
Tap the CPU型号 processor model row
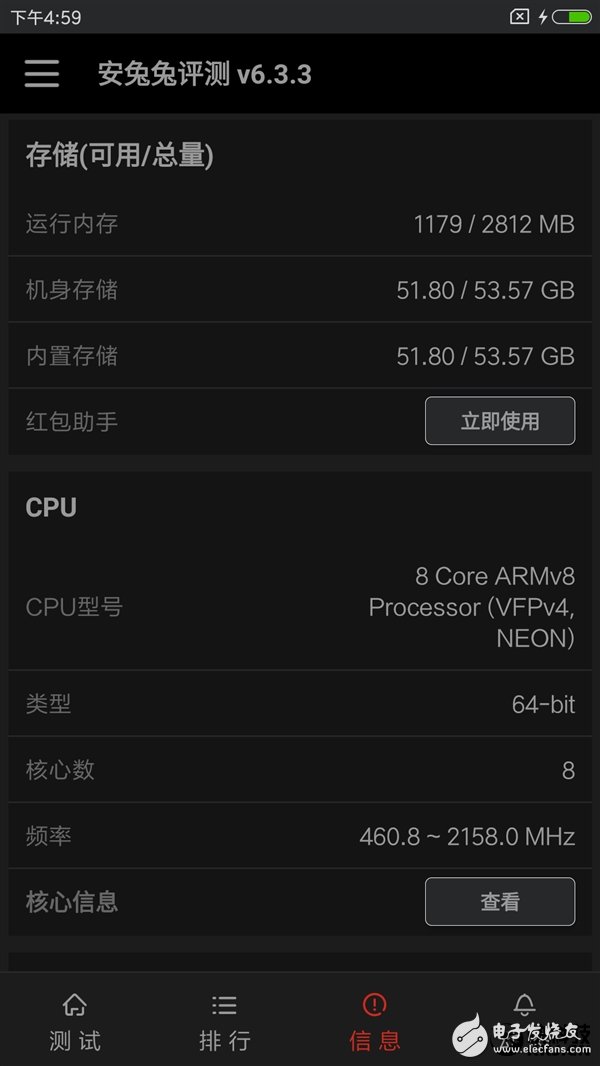coord(300,607)
